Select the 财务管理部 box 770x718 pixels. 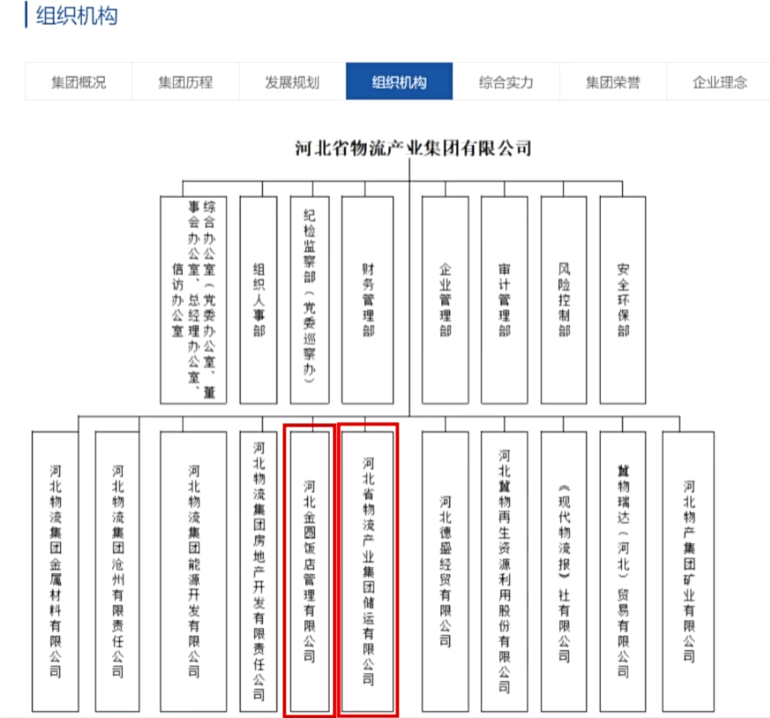[x=367, y=300]
